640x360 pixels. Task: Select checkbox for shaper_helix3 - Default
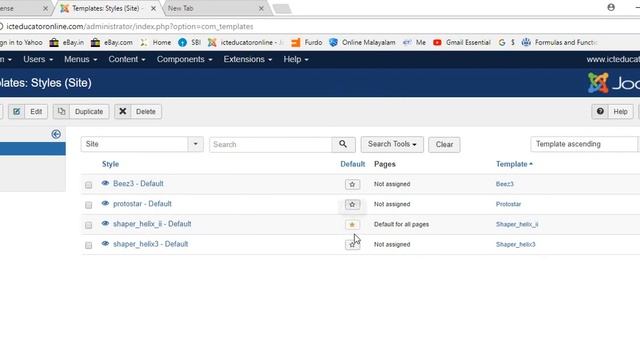pyautogui.click(x=89, y=245)
